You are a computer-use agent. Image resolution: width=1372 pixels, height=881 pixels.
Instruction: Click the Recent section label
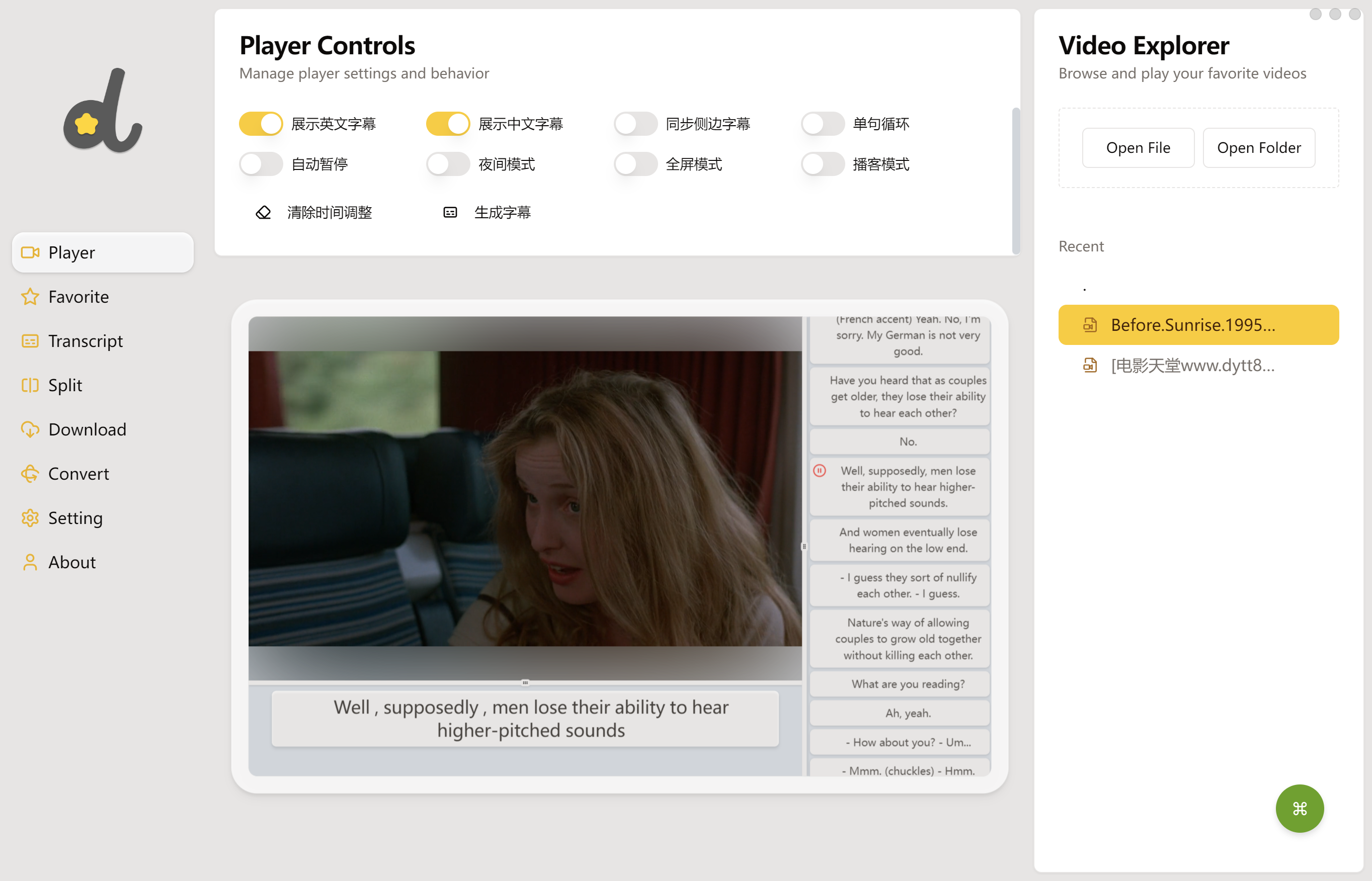pyautogui.click(x=1081, y=246)
